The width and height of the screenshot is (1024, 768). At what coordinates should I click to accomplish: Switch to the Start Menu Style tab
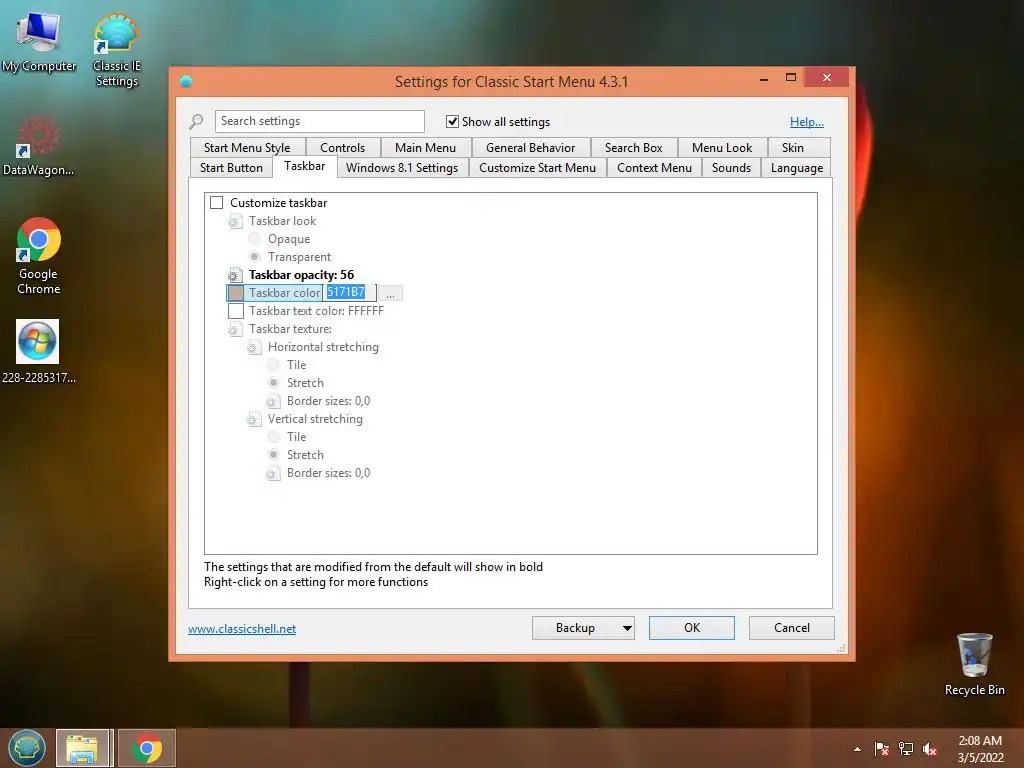coord(247,148)
